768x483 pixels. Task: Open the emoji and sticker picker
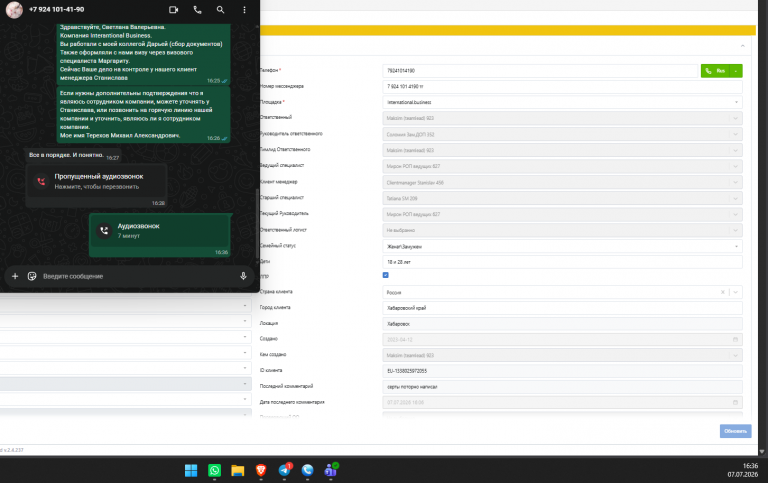(32, 276)
